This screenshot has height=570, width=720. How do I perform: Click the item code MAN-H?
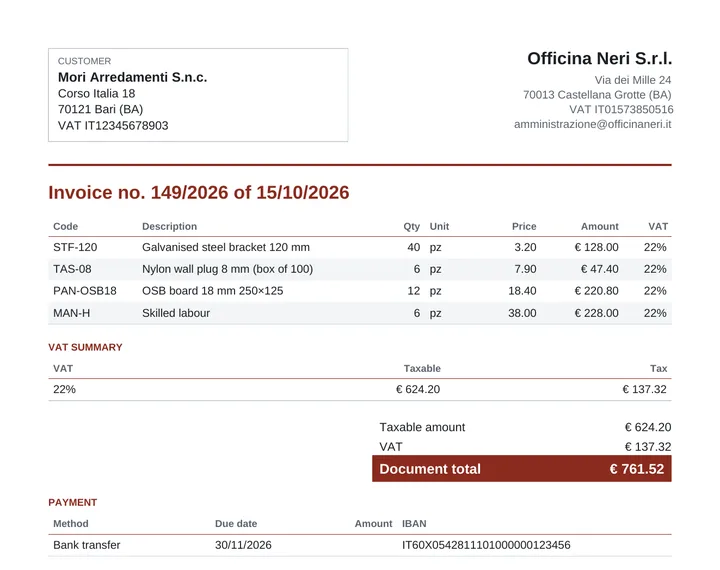[x=72, y=313]
